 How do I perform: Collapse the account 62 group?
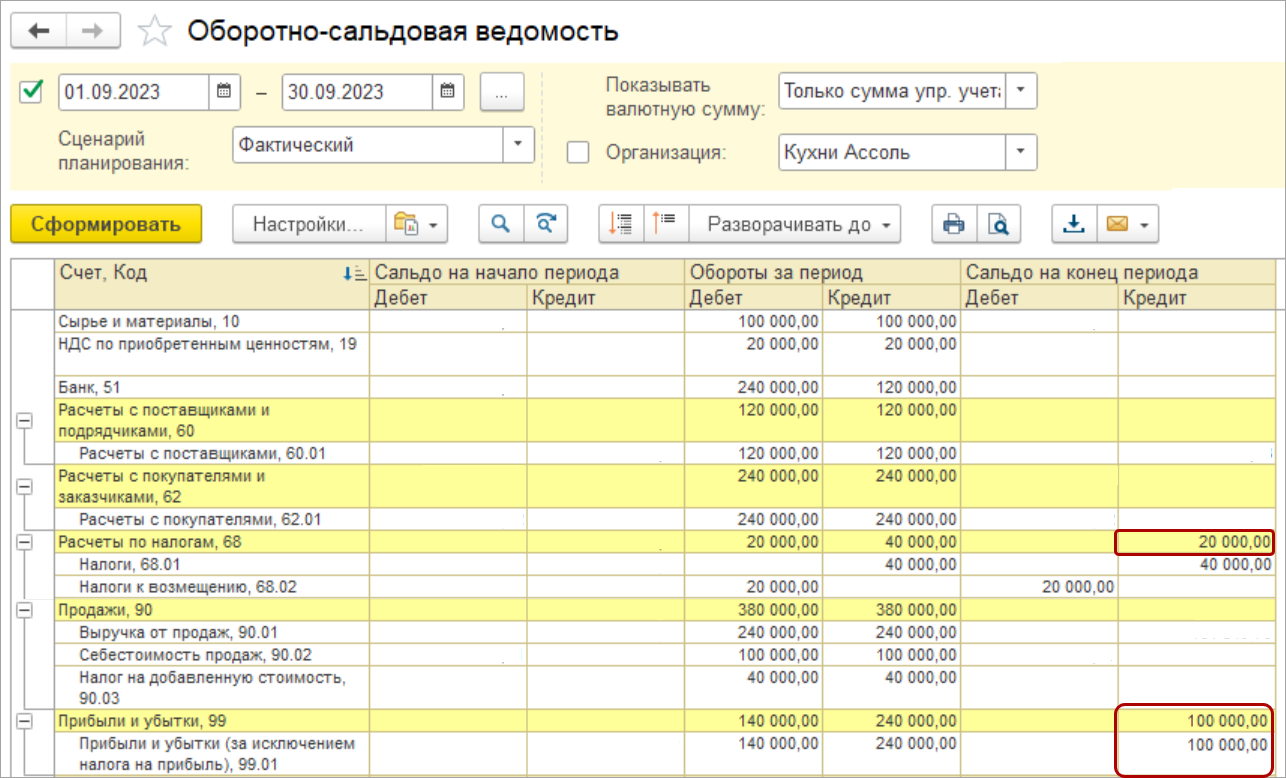[25, 487]
